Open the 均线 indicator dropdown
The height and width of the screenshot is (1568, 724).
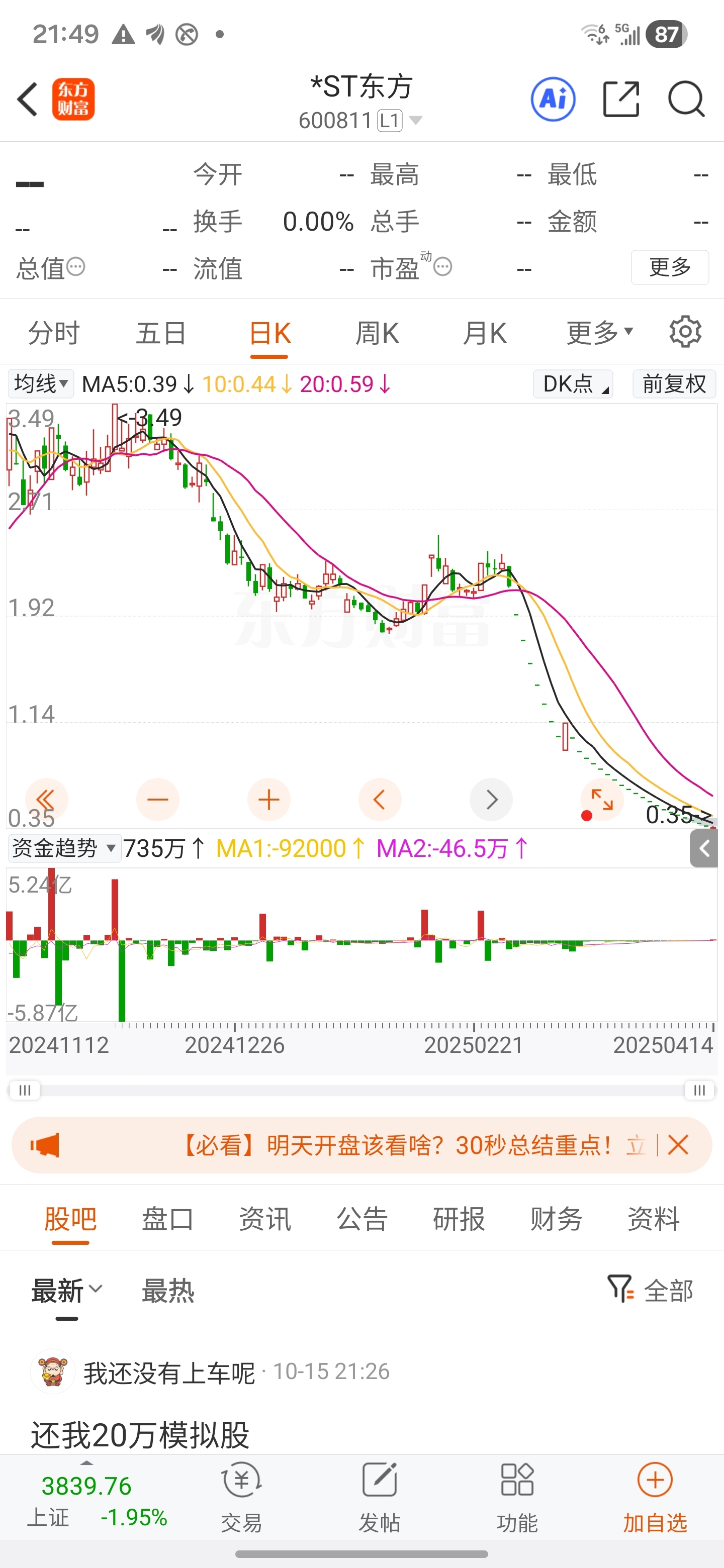coord(41,384)
